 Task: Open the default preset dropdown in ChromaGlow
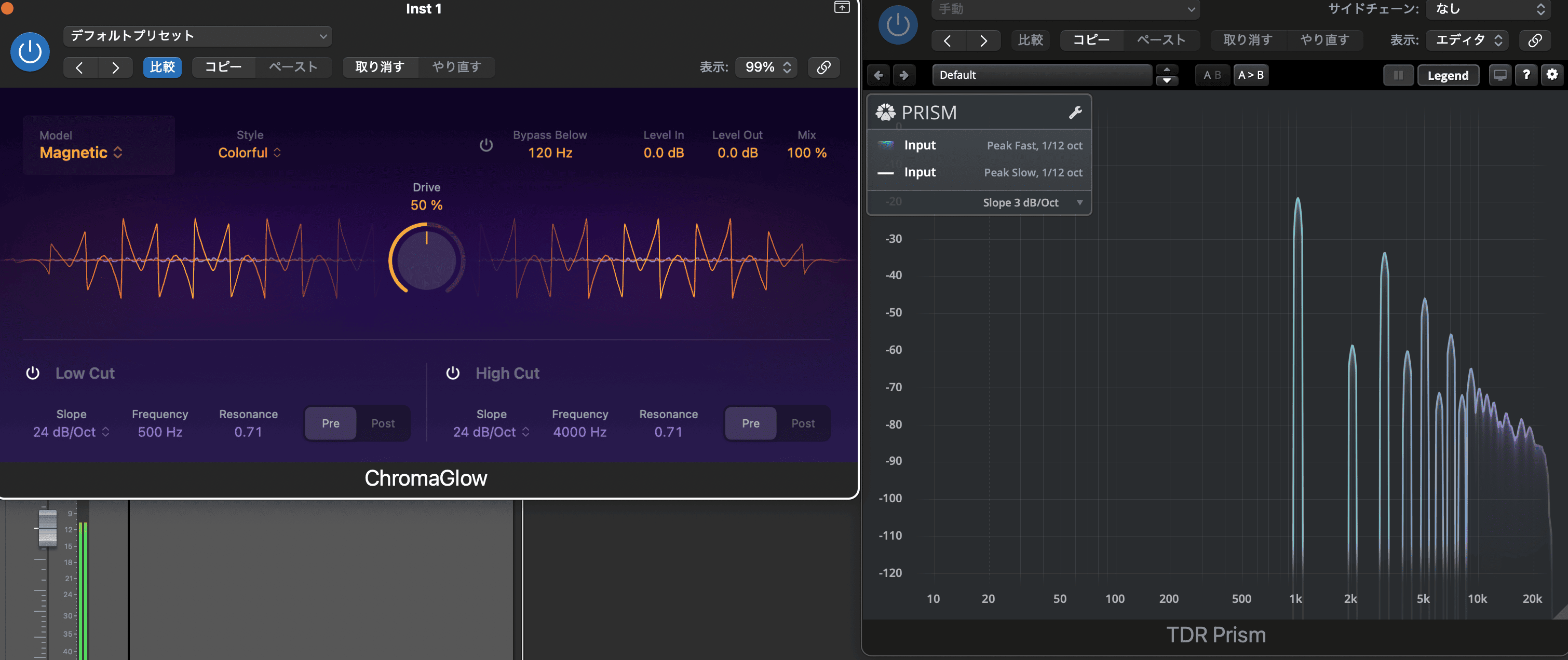pyautogui.click(x=198, y=36)
